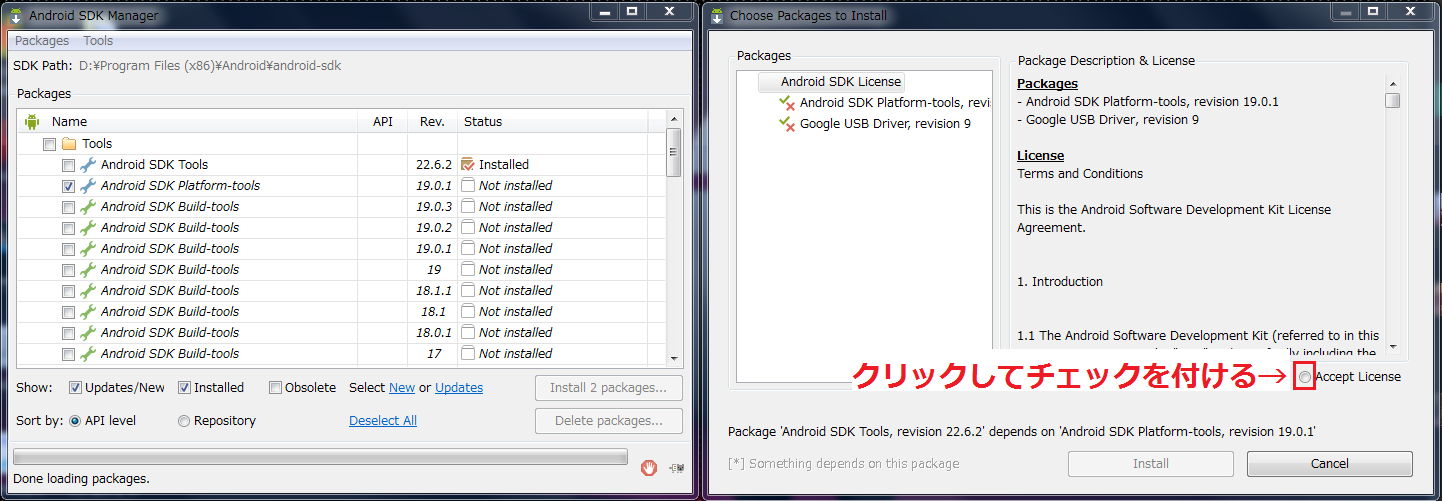Click the Status column header
This screenshot has height=501, width=1442.
coord(553,122)
